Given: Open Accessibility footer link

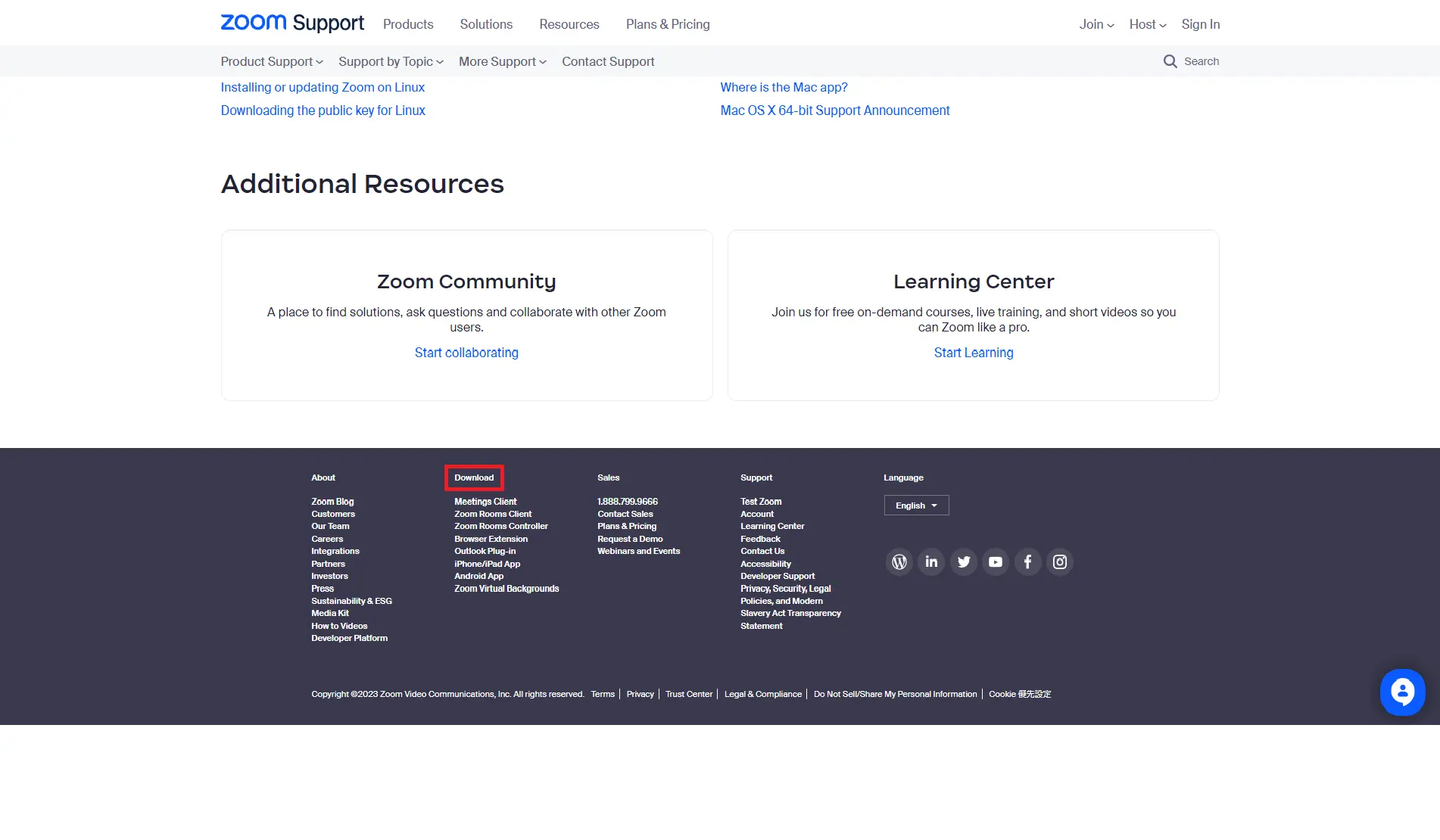Looking at the screenshot, I should 765,564.
